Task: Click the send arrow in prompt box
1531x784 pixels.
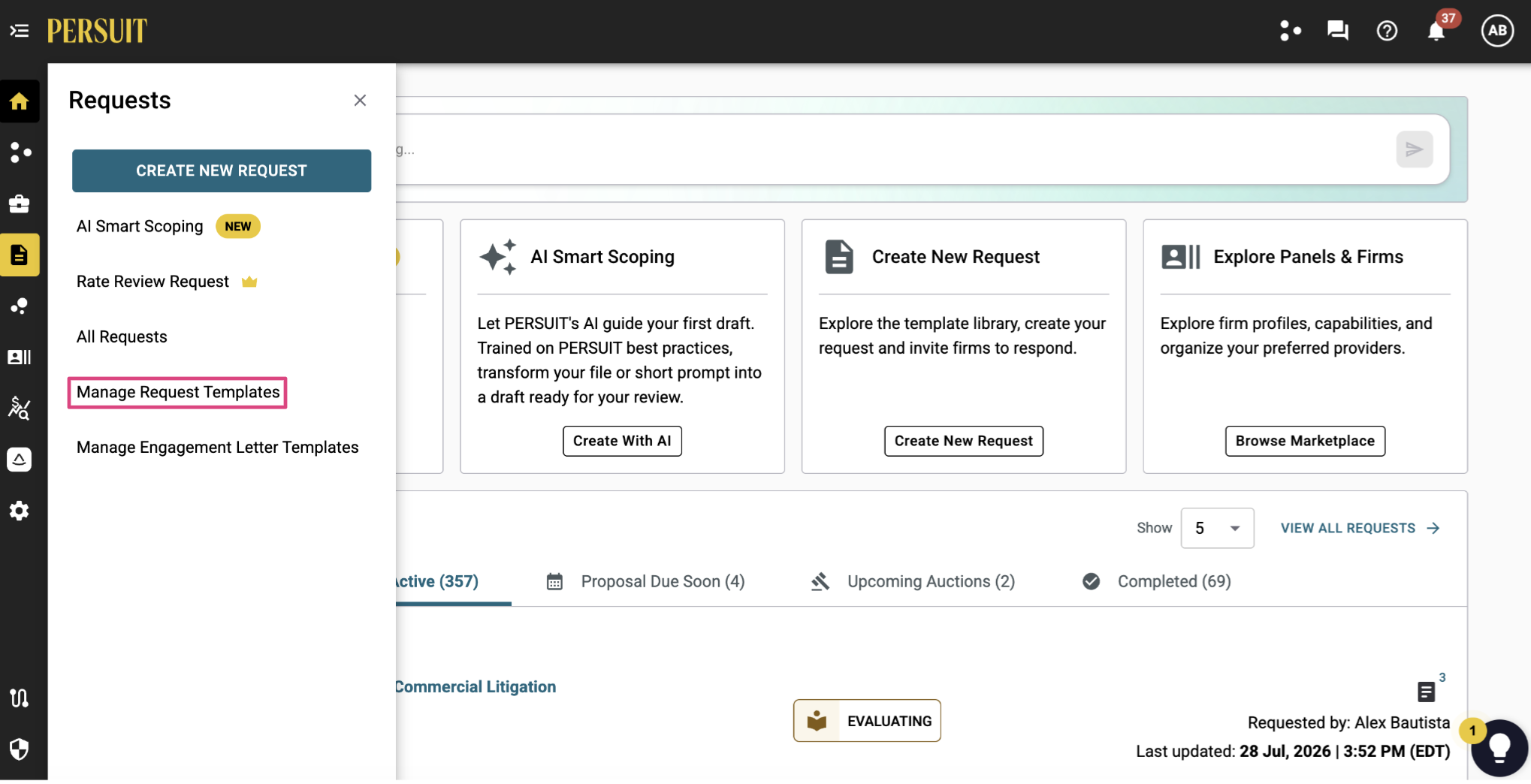Action: (1415, 149)
